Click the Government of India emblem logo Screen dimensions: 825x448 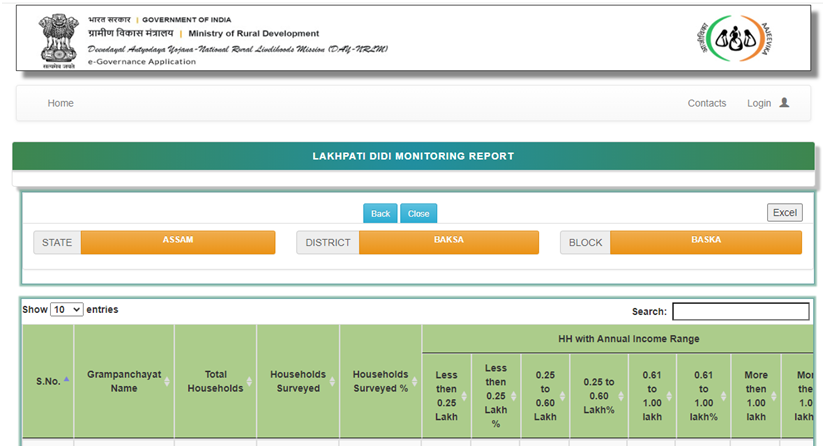(59, 41)
